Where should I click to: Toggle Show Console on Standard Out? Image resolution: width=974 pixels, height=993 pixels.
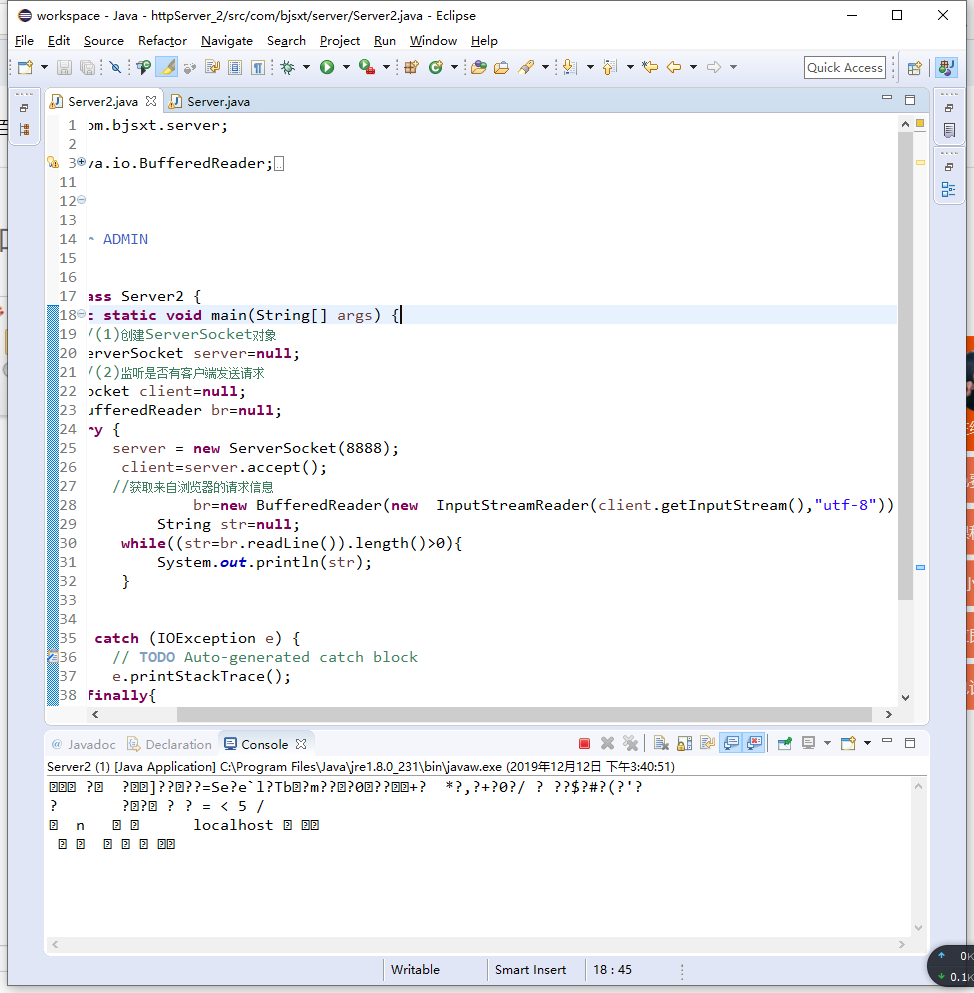[731, 743]
